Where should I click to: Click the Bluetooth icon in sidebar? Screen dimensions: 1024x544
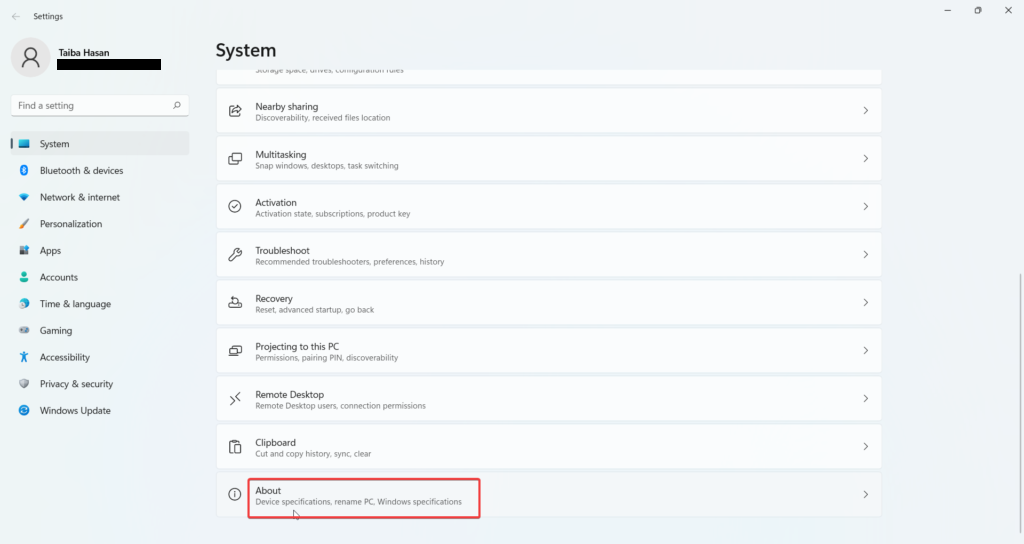[24, 170]
